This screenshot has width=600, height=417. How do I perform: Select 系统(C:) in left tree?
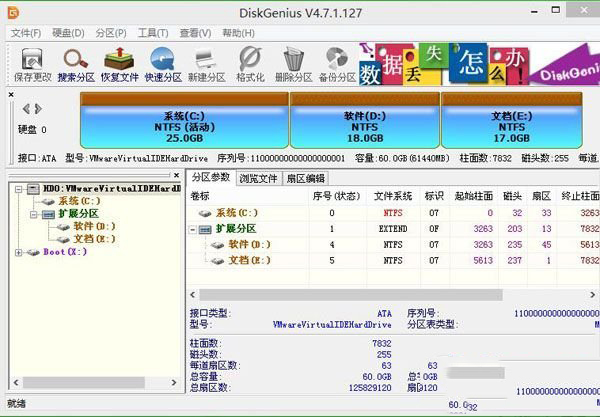coord(79,201)
